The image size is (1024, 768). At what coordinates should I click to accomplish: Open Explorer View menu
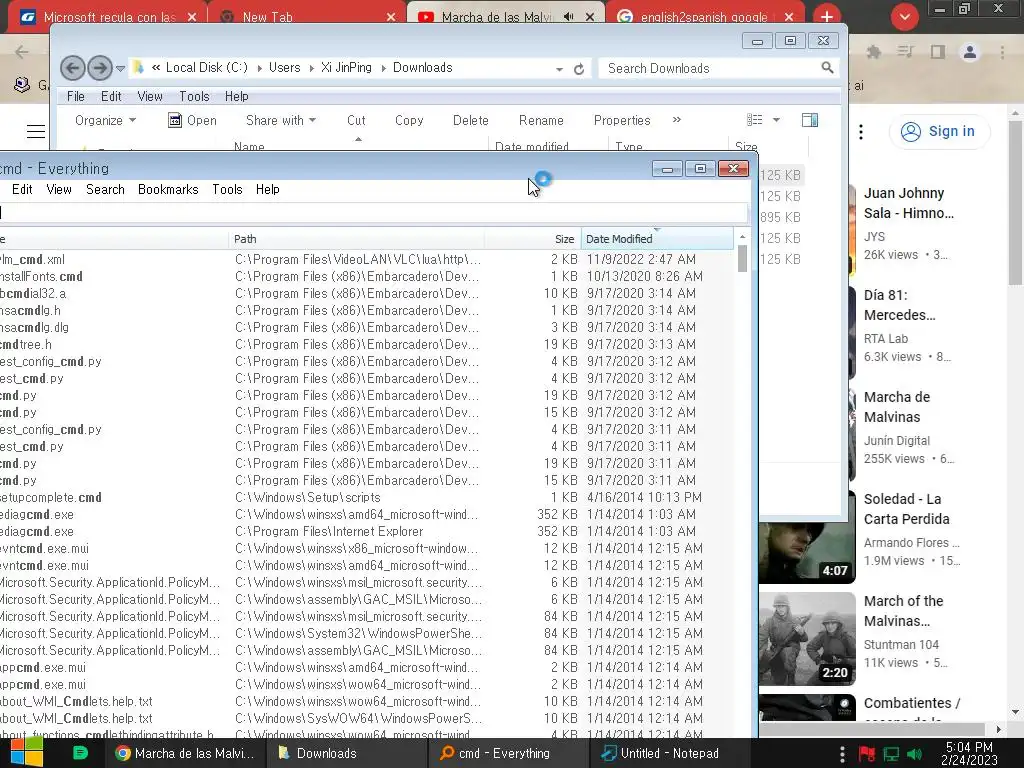tap(150, 96)
